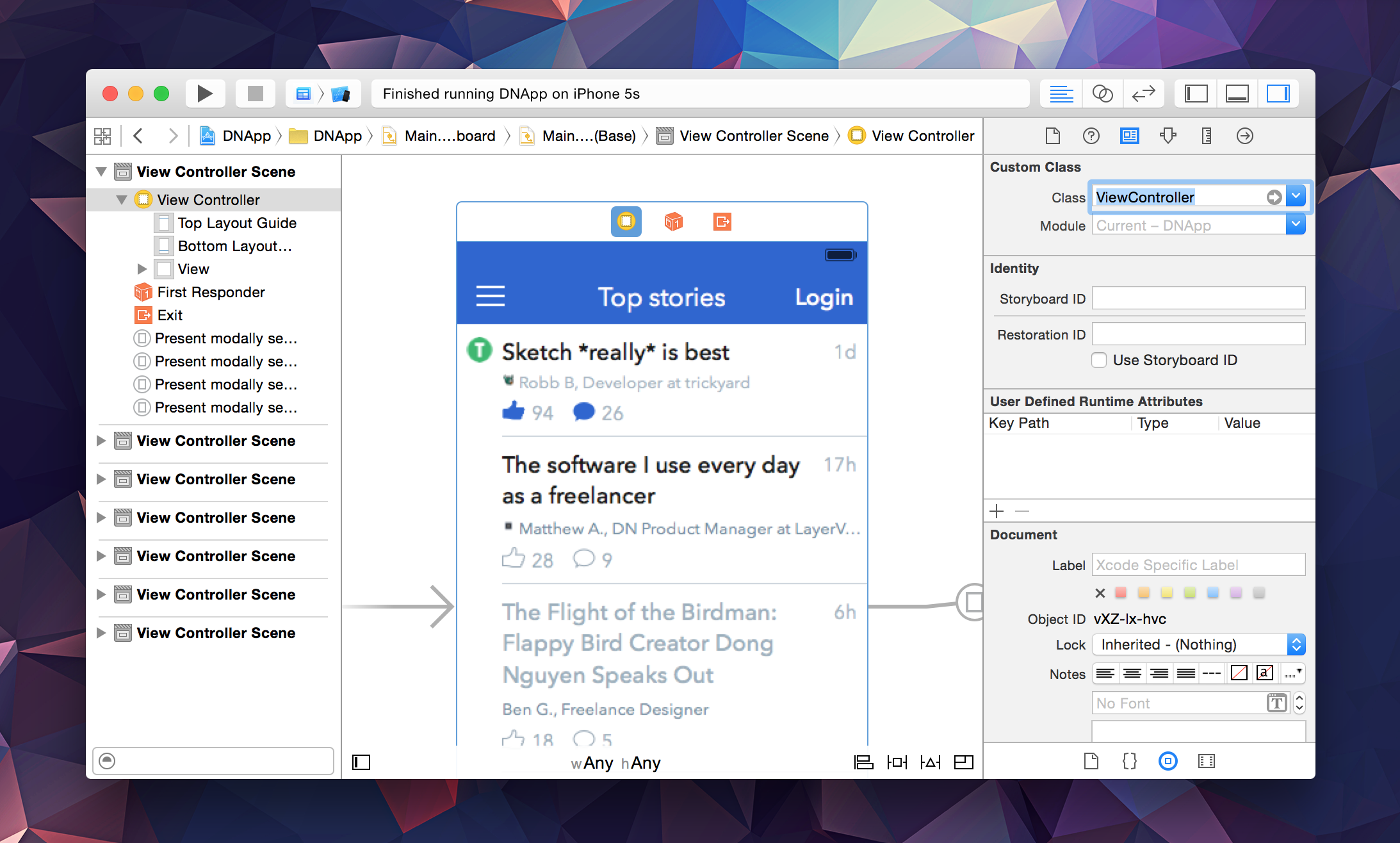
Task: Click the Class field jump arrow
Action: [1274, 197]
